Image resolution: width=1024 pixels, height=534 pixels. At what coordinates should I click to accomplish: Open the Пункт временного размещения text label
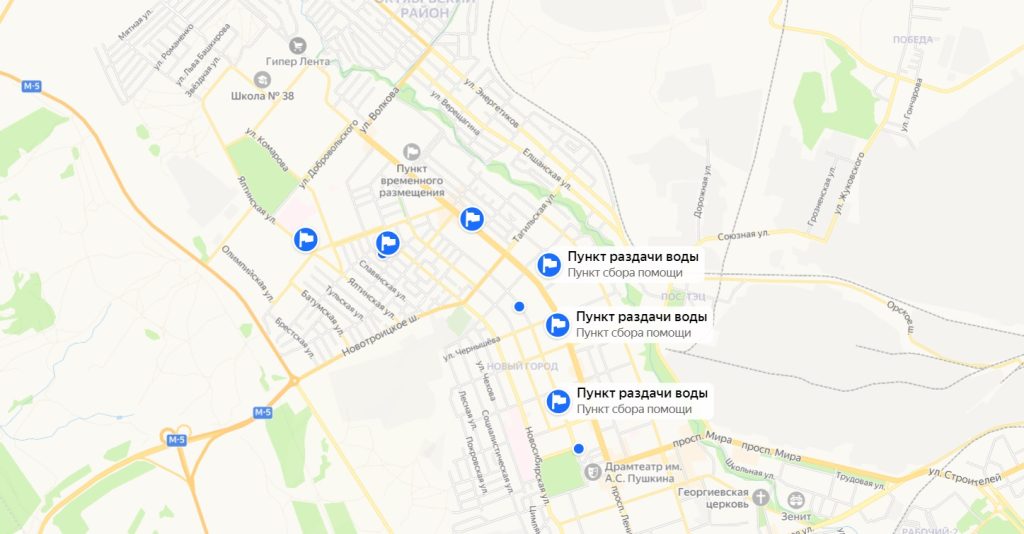pos(411,181)
